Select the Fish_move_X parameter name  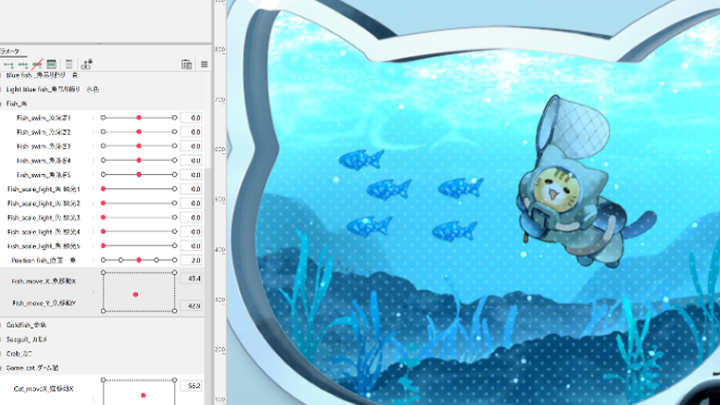(x=44, y=281)
